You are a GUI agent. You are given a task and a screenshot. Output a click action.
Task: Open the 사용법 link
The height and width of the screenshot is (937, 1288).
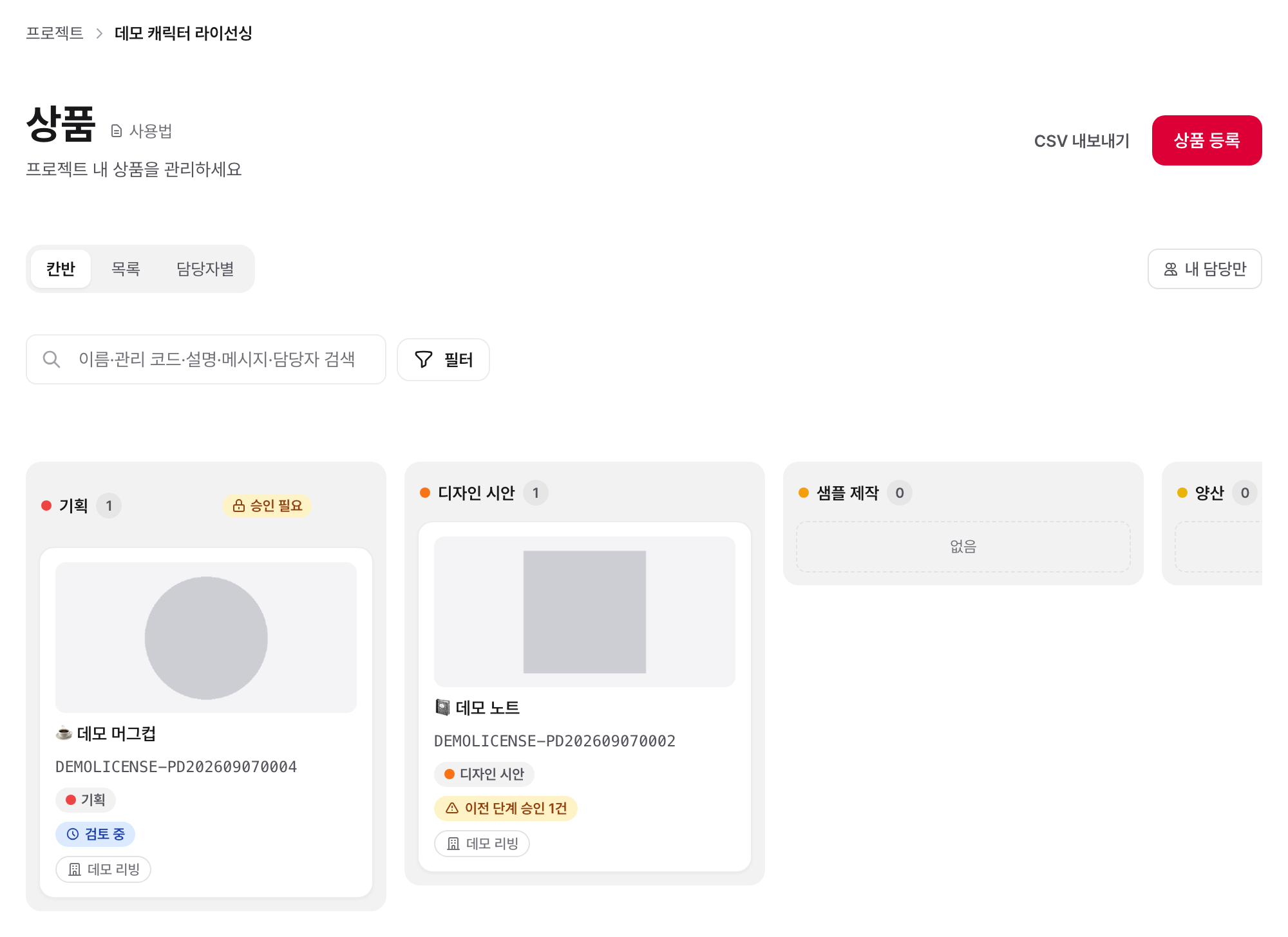pos(142,131)
